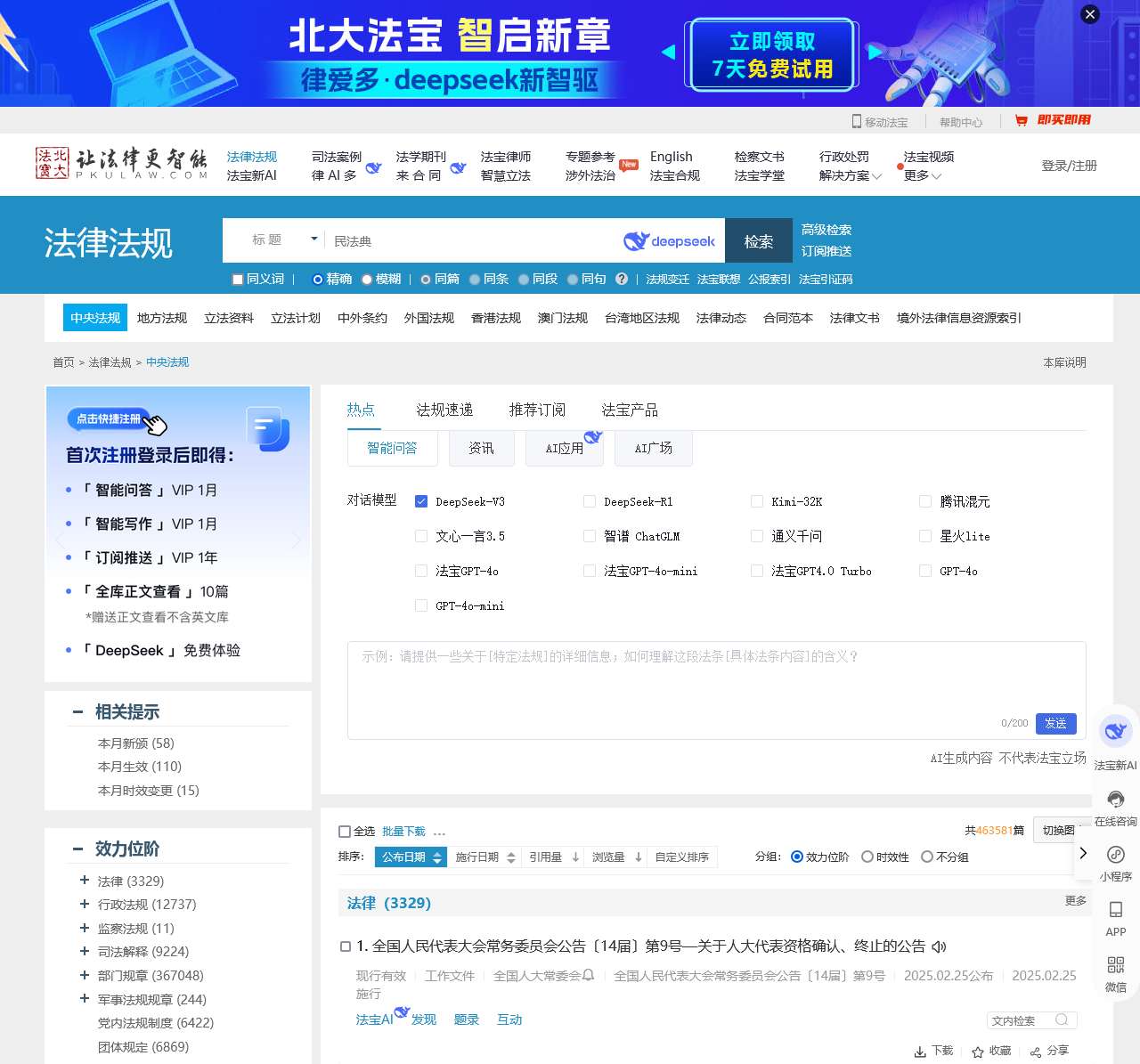Uncheck DeepSeek-V3 model checkbox
Image resolution: width=1140 pixels, height=1064 pixels.
pyautogui.click(x=421, y=501)
